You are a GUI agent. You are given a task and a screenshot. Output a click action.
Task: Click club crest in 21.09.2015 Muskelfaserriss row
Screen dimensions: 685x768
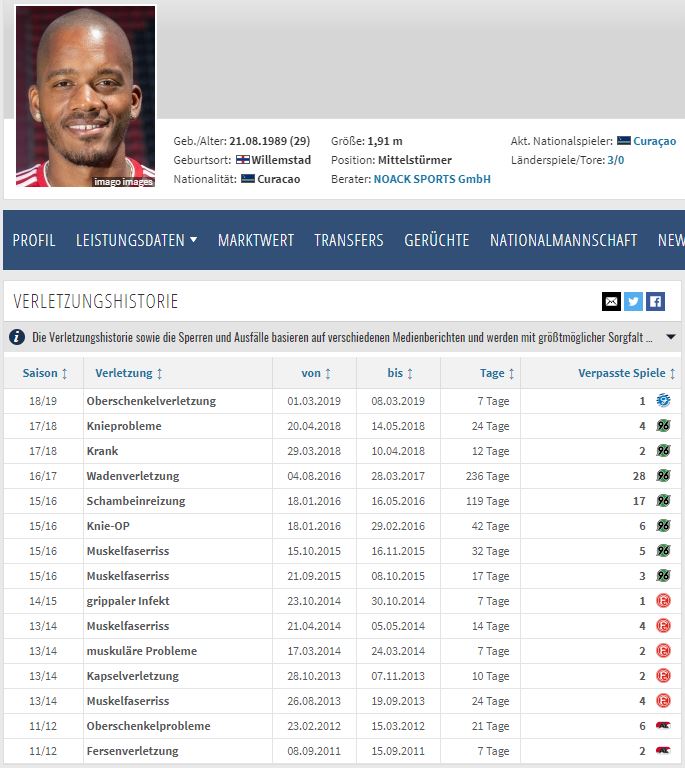tap(663, 576)
